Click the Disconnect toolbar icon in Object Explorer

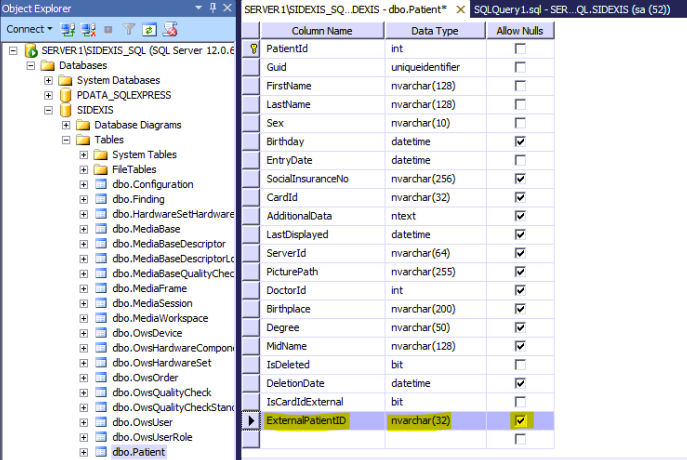[x=89, y=29]
